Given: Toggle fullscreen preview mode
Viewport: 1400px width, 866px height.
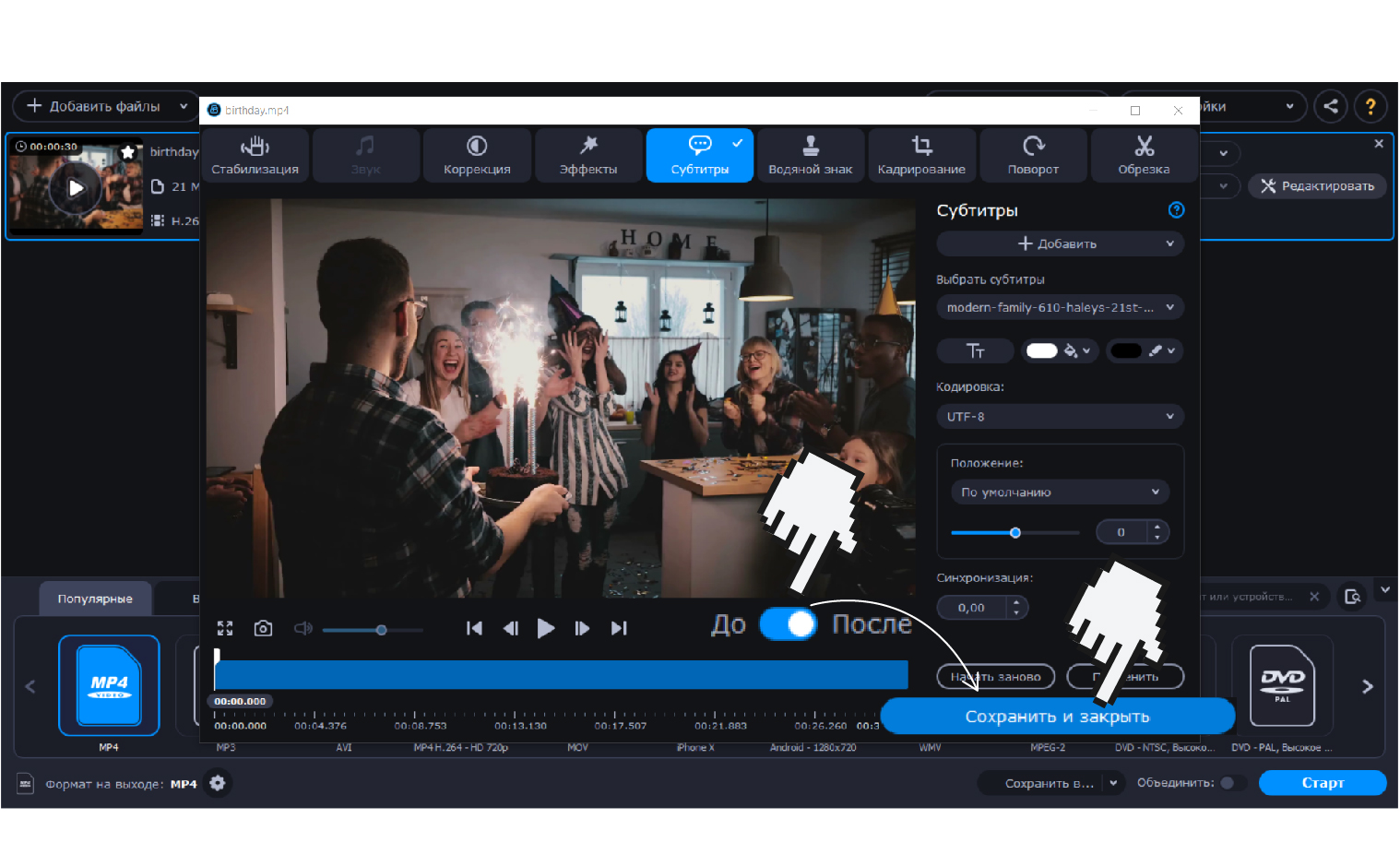Looking at the screenshot, I should (225, 628).
